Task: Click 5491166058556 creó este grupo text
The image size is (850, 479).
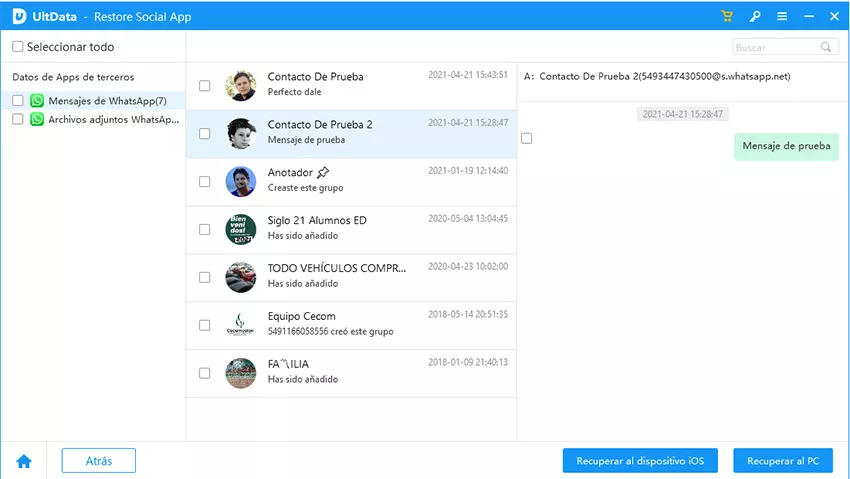Action: click(x=331, y=331)
